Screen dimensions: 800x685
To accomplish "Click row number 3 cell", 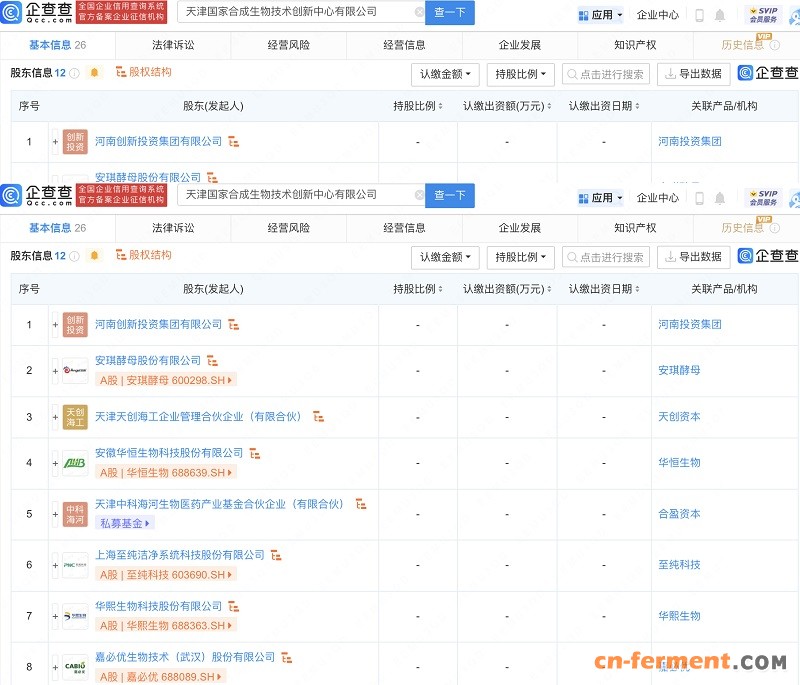I will click(x=29, y=417).
